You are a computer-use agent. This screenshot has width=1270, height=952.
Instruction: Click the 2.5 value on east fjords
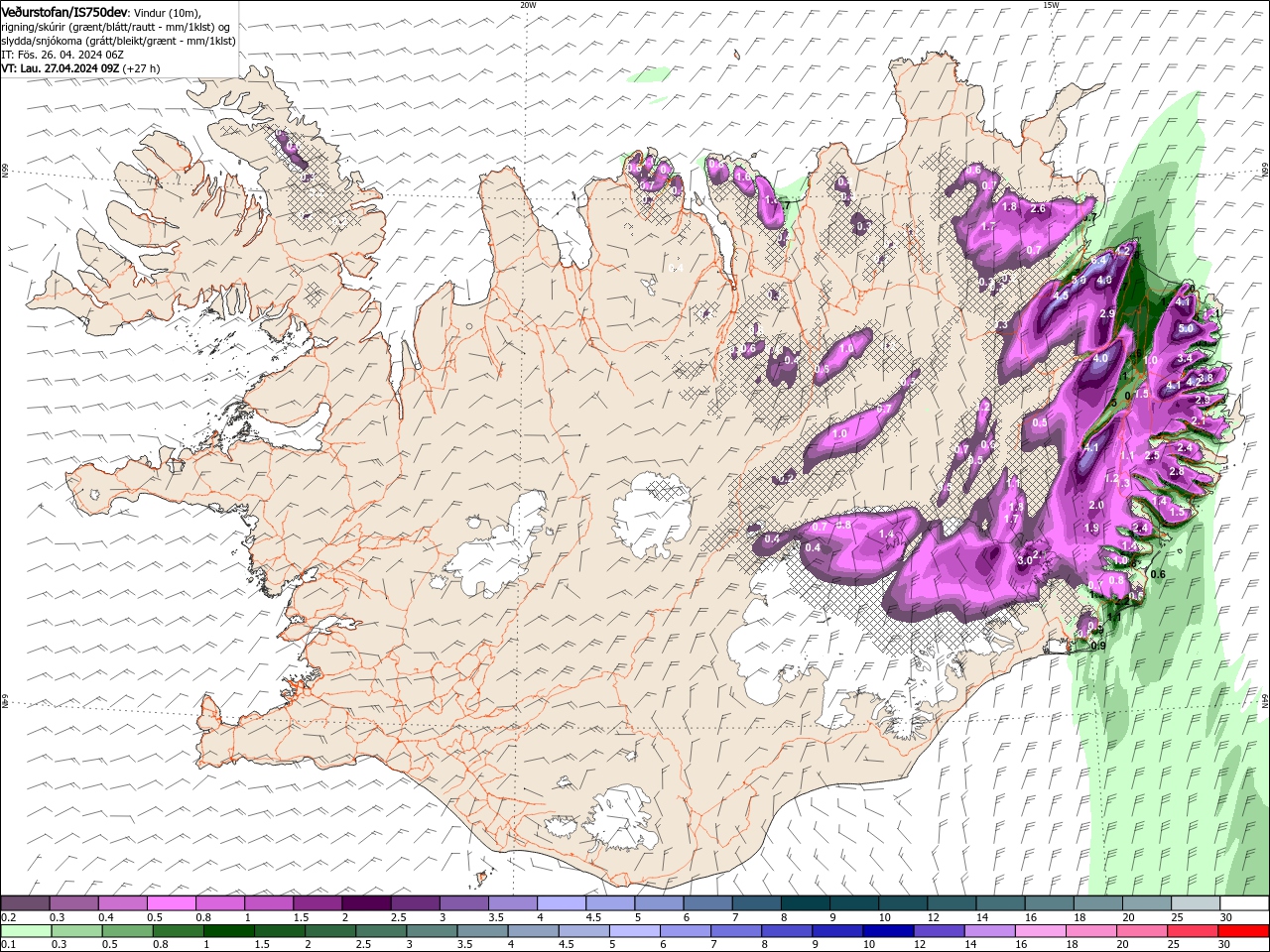[1152, 456]
